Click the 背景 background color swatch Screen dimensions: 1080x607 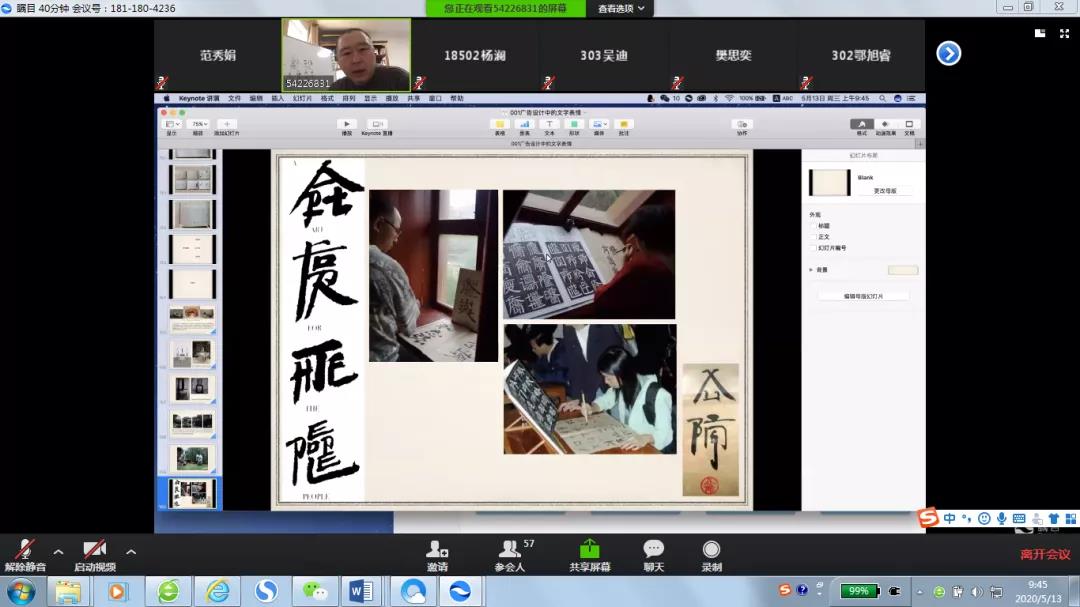pos(902,270)
